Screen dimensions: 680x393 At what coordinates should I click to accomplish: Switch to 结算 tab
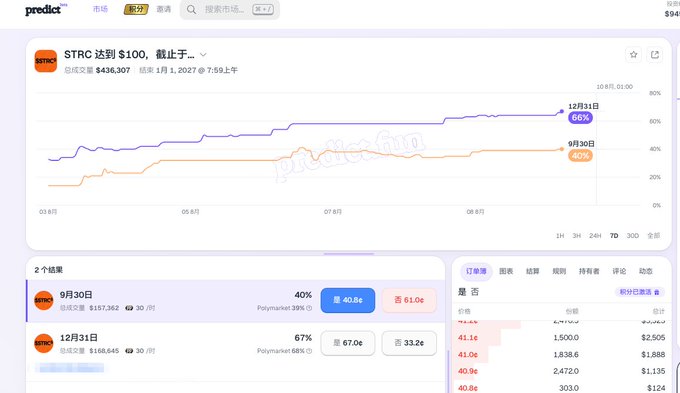(x=533, y=271)
